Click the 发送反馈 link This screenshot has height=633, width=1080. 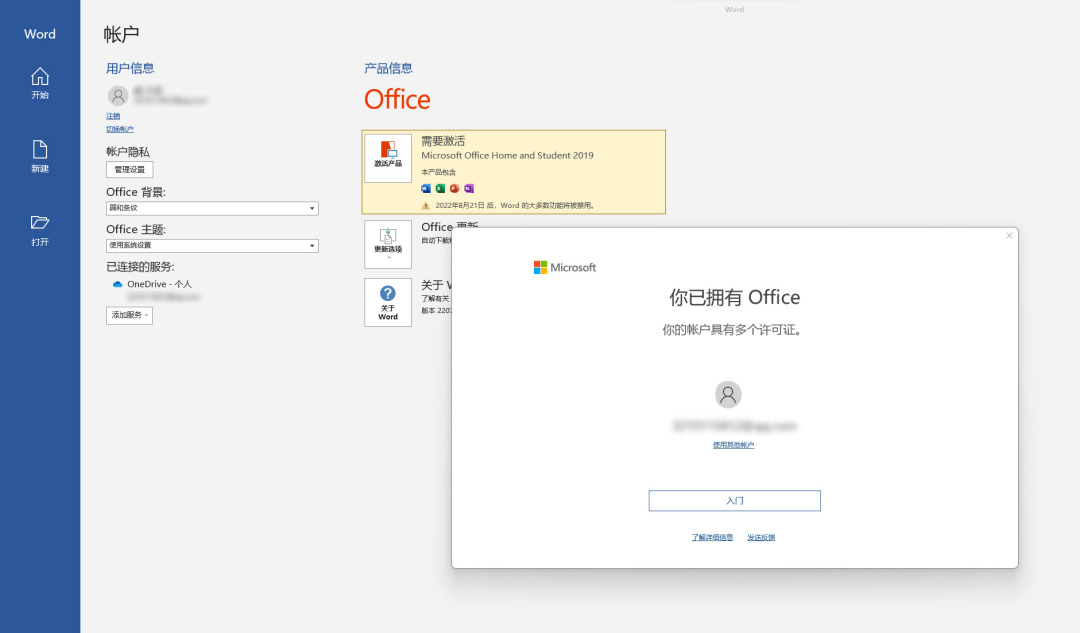[x=761, y=537]
